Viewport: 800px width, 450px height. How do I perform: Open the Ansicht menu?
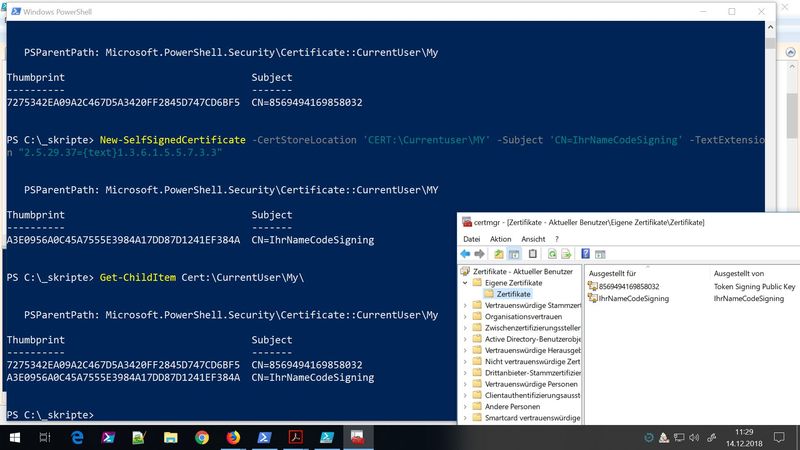point(533,239)
